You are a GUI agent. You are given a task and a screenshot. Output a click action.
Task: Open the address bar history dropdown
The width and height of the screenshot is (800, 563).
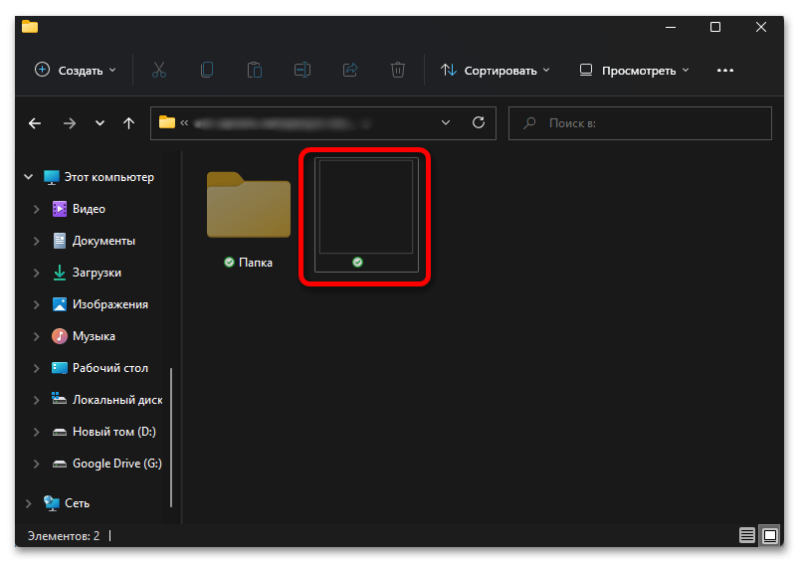(446, 123)
